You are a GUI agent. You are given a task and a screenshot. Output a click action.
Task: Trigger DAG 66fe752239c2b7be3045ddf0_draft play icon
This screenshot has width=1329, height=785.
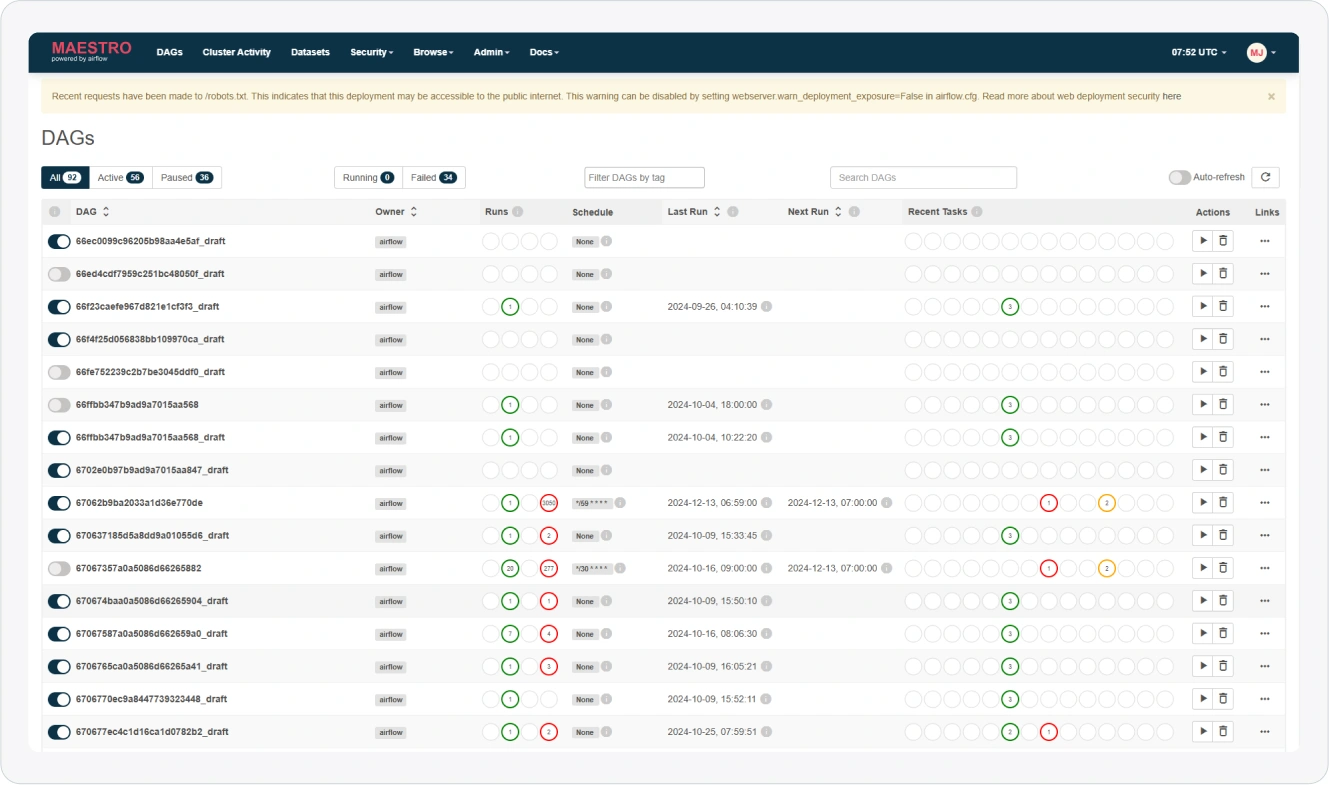[1202, 372]
